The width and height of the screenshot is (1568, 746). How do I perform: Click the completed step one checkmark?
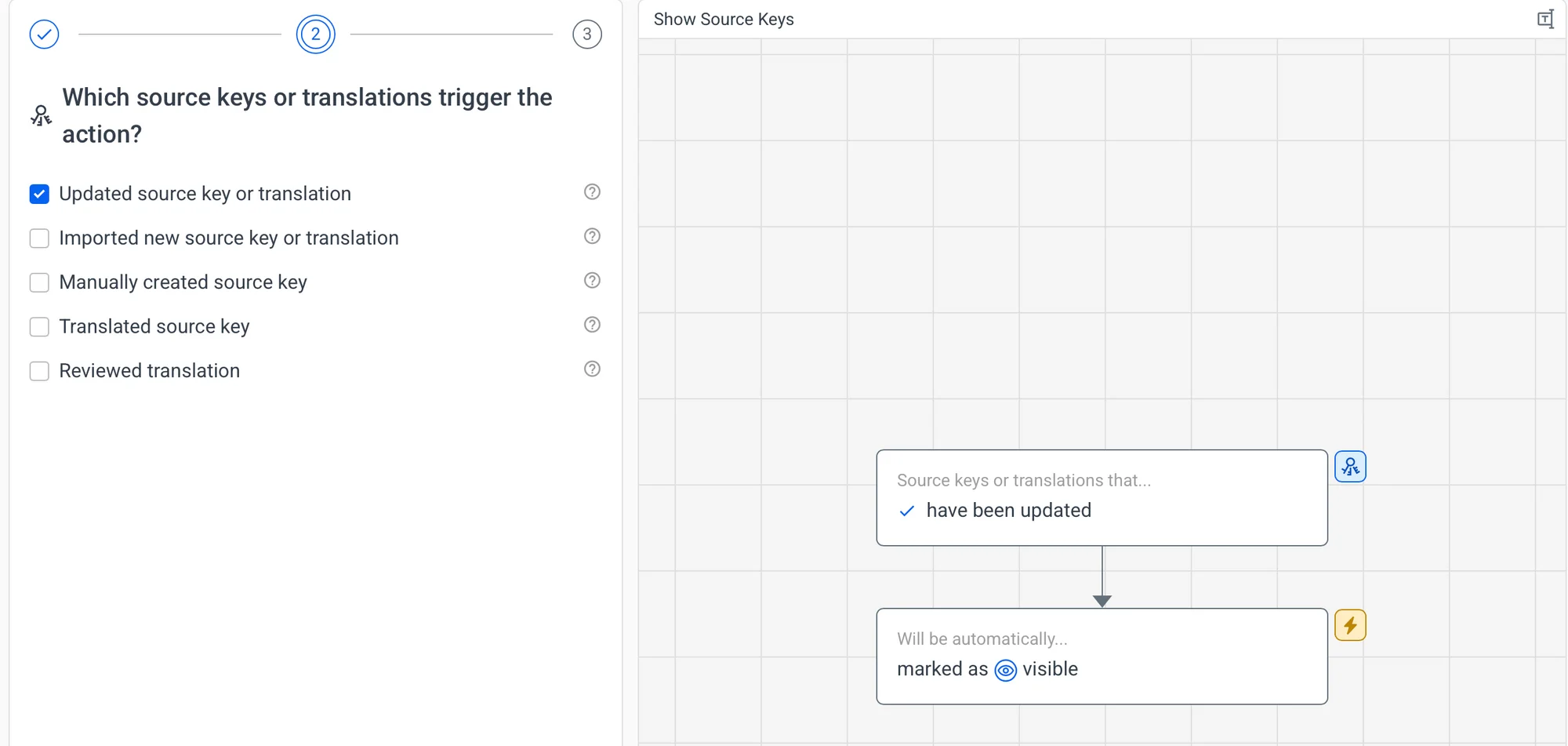click(x=44, y=35)
